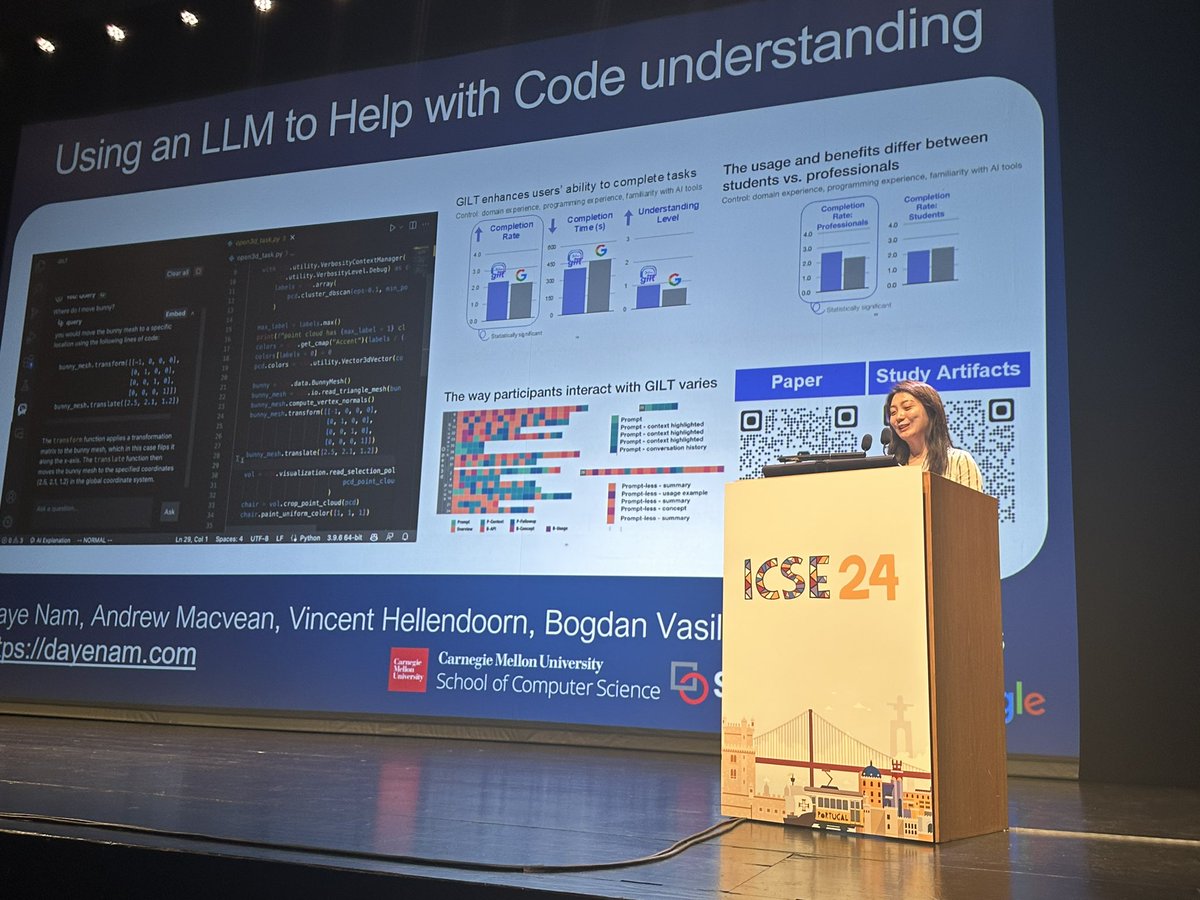Change the UTF-8 encoding setting
Image resolution: width=1200 pixels, height=900 pixels.
tap(260, 537)
